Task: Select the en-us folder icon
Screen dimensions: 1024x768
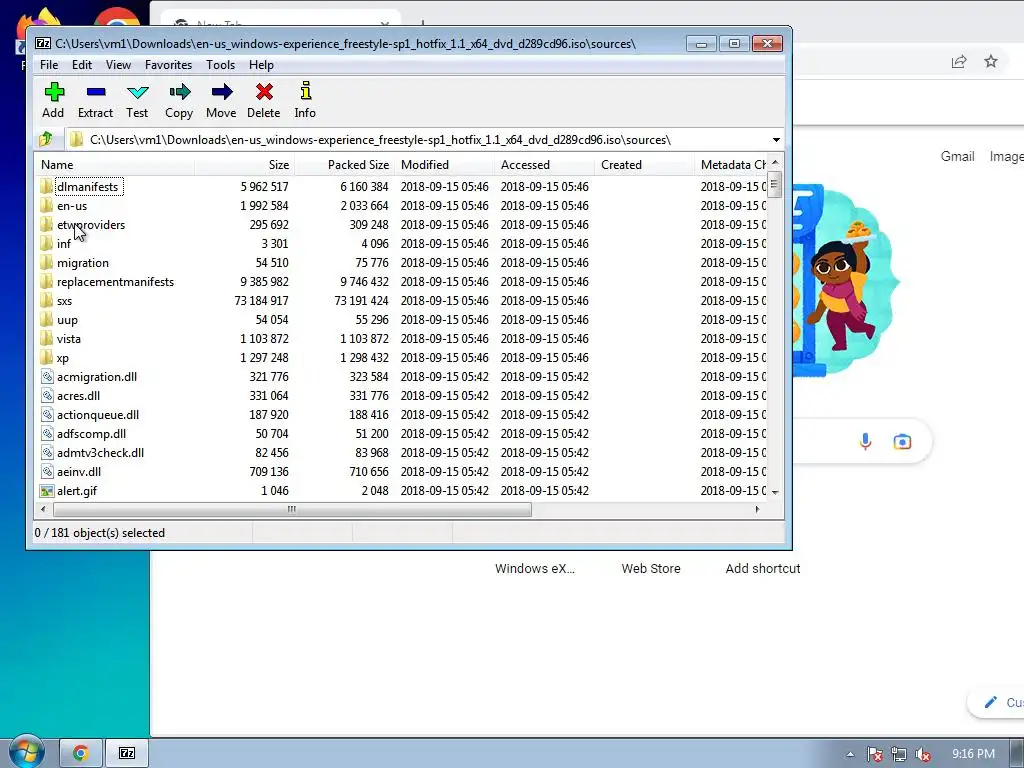Action: (46, 206)
